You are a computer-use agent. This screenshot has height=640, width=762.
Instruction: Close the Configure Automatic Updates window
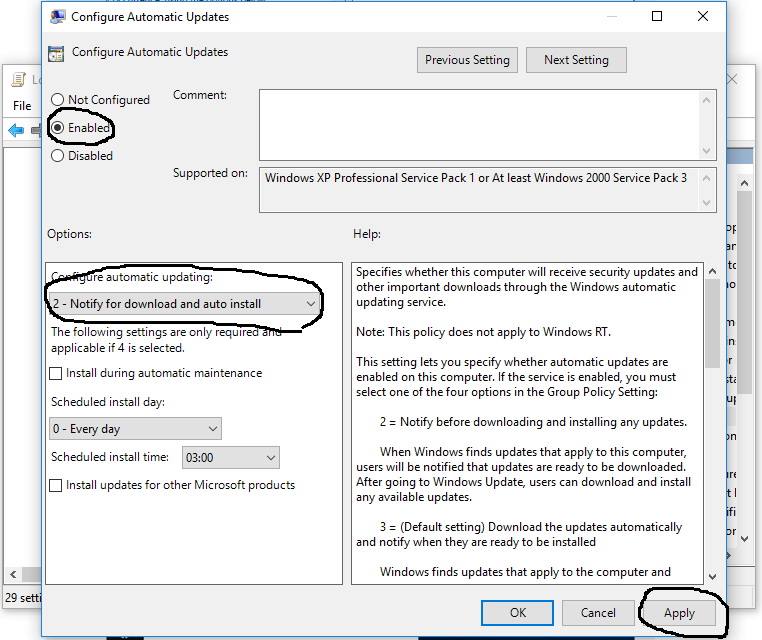point(703,17)
